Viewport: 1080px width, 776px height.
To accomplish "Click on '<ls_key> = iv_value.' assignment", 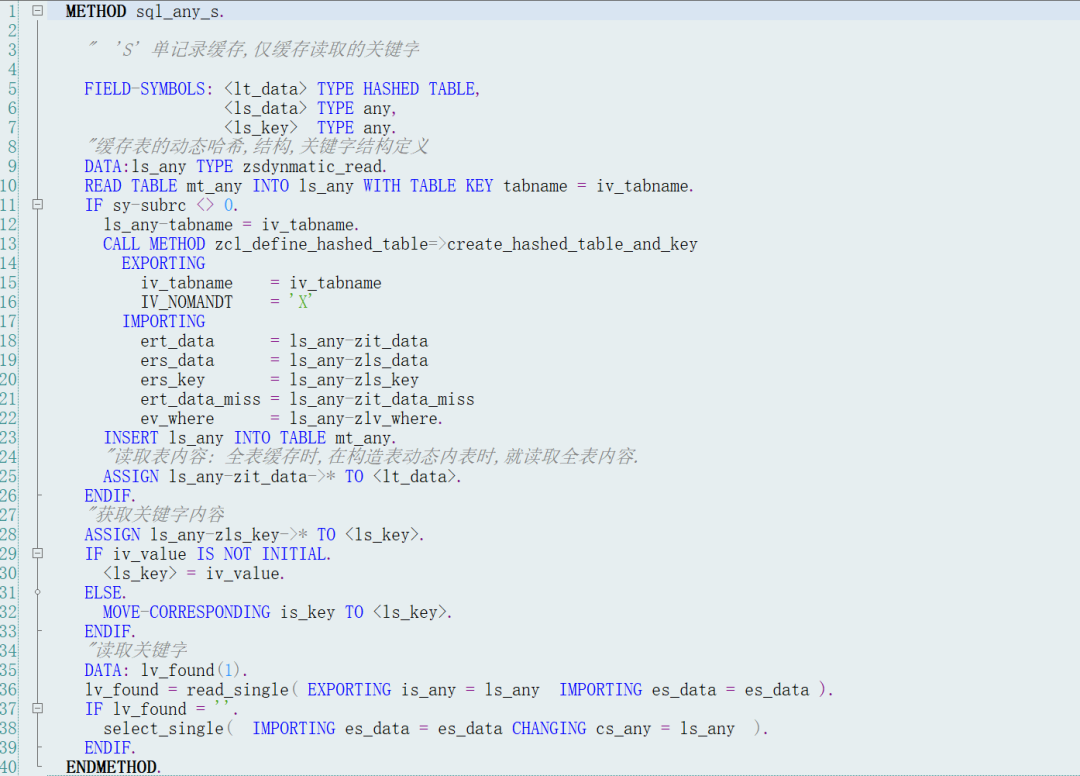I will point(194,574).
